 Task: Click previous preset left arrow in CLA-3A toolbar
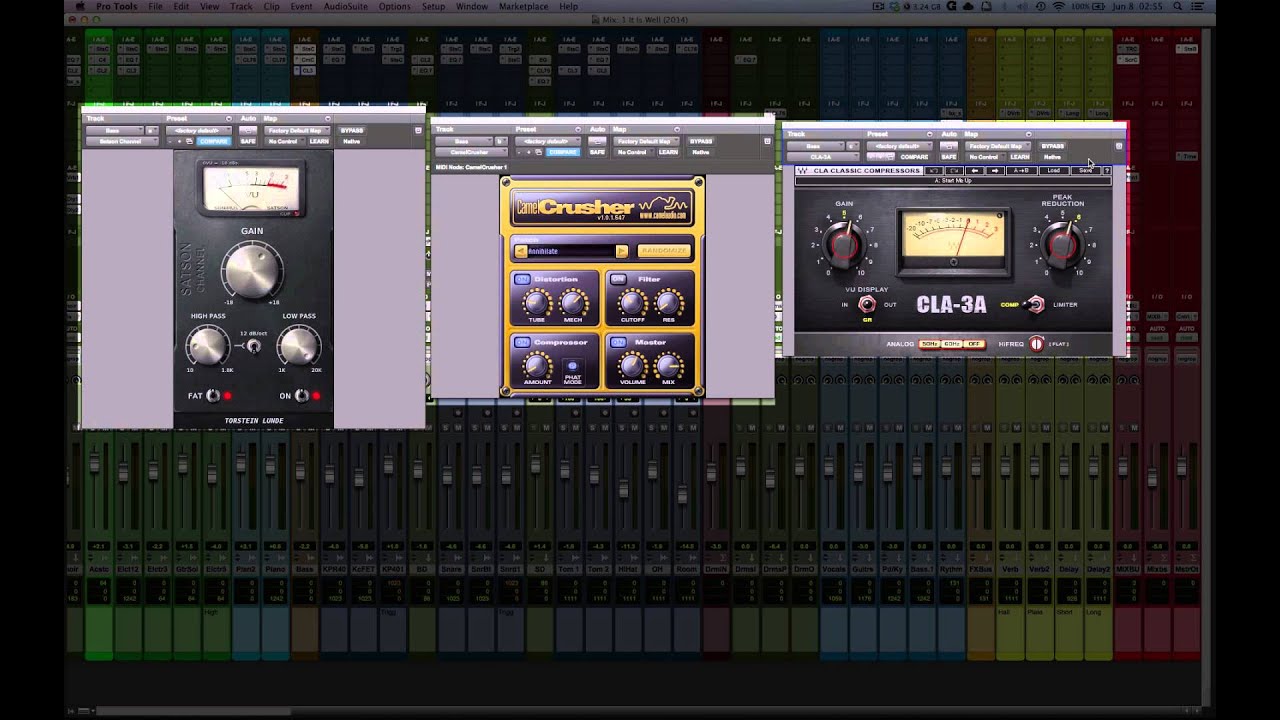[975, 171]
